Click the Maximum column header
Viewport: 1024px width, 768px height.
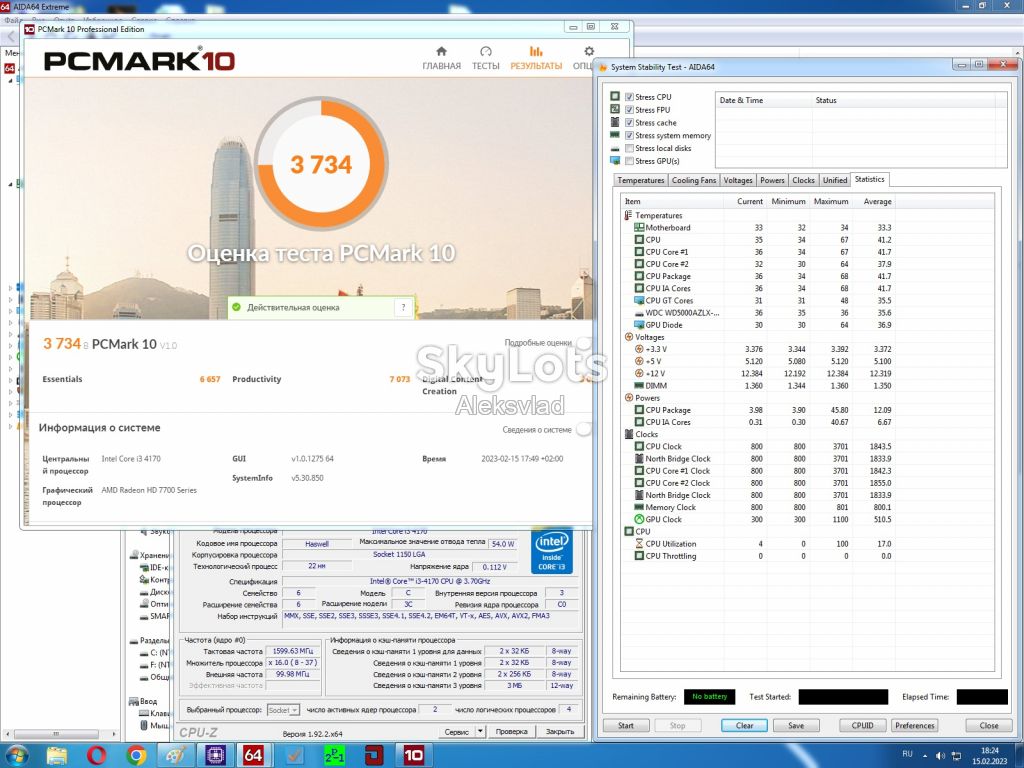(x=831, y=201)
